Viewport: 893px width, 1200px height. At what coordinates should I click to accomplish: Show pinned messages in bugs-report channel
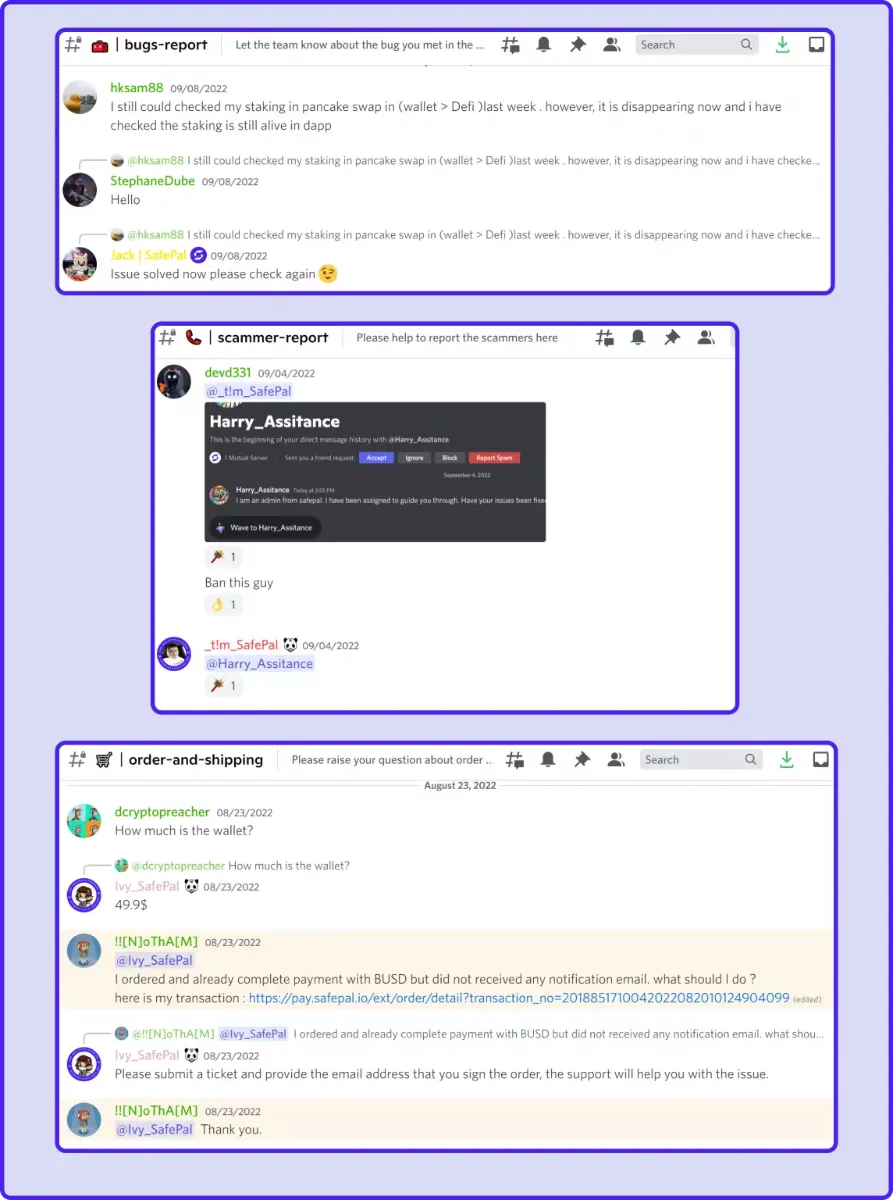[x=577, y=45]
